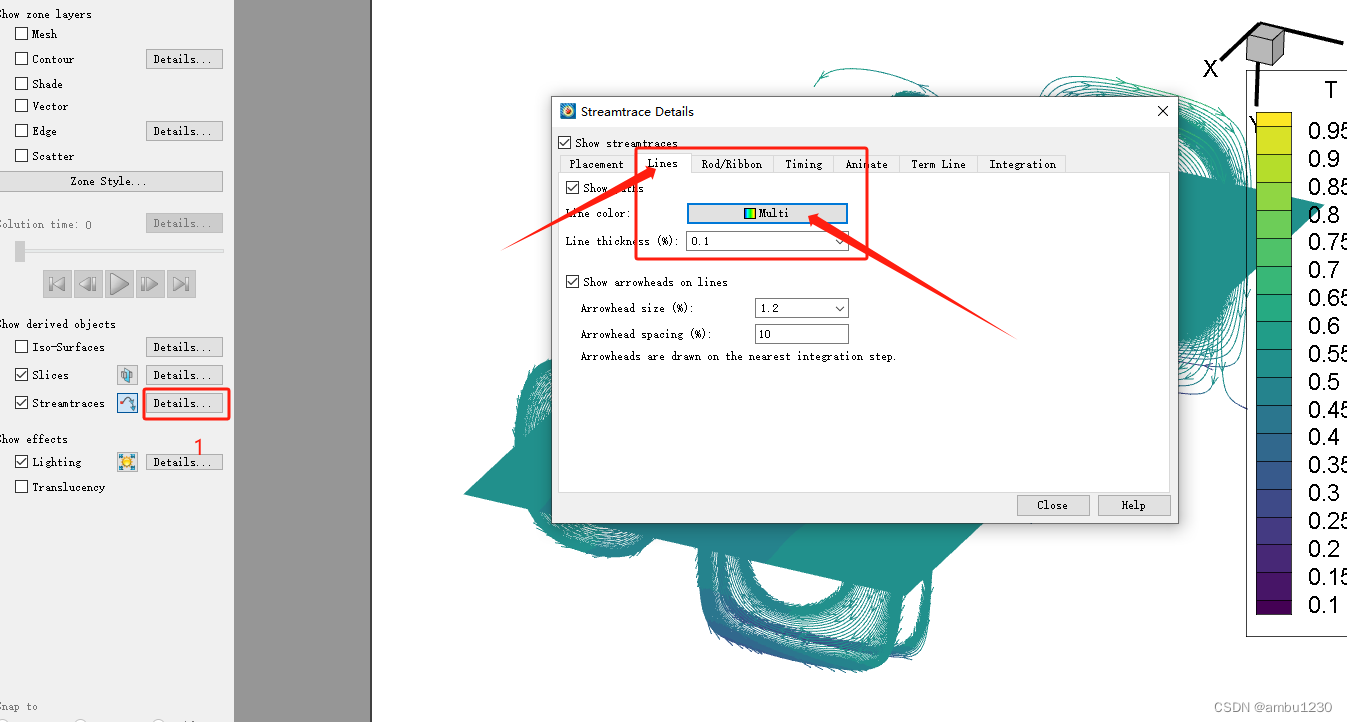
Task: Jump to the last time step
Action: 181,284
